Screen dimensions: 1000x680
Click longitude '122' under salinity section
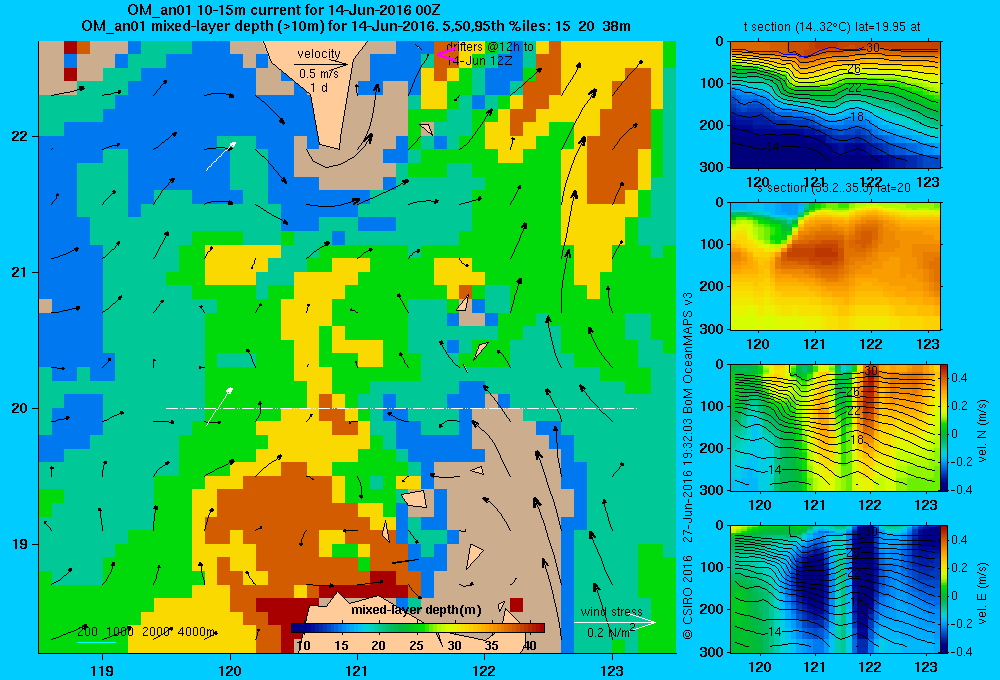(871, 344)
